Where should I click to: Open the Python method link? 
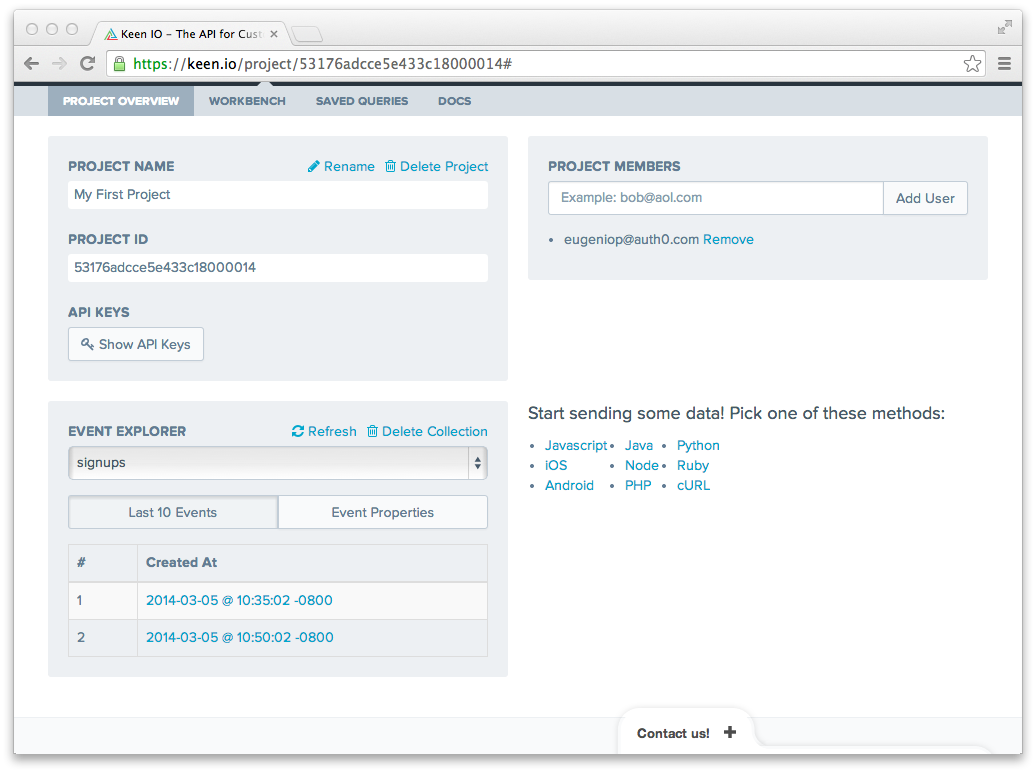click(698, 445)
